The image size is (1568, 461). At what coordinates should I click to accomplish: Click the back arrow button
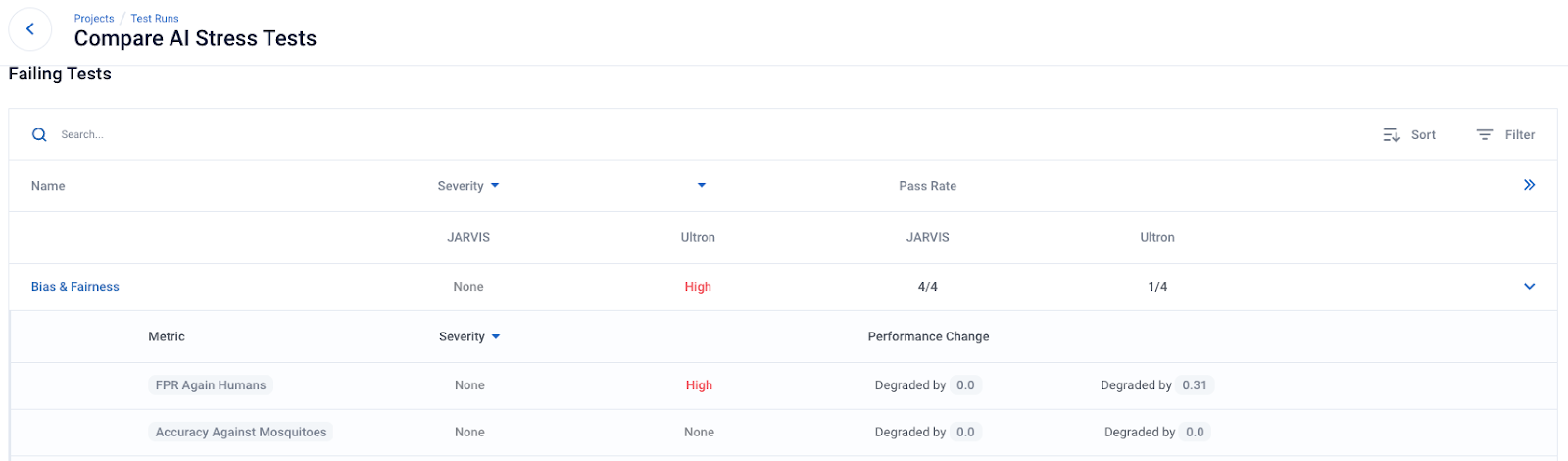pyautogui.click(x=30, y=29)
